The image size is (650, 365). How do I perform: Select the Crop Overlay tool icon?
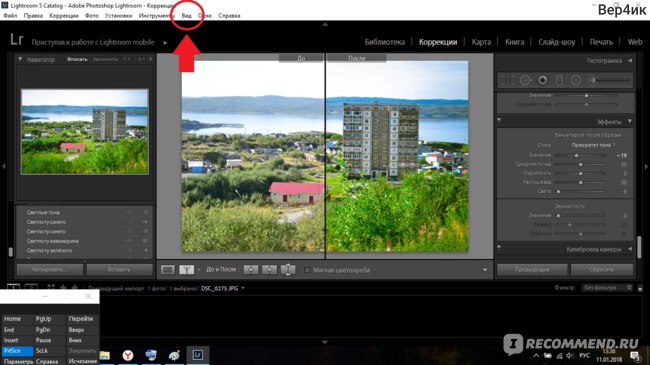pyautogui.click(x=507, y=80)
